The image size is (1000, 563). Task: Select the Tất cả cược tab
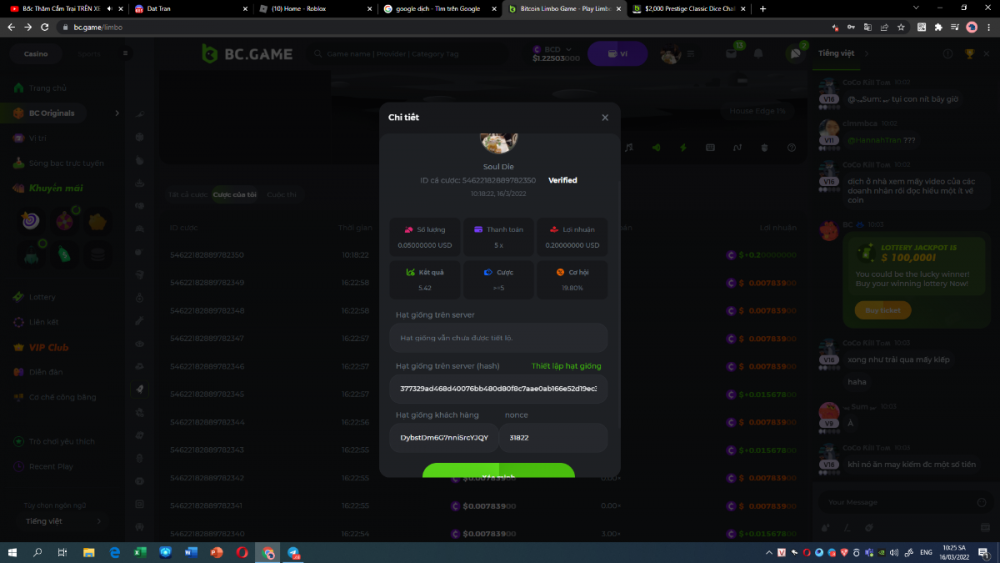pos(187,194)
